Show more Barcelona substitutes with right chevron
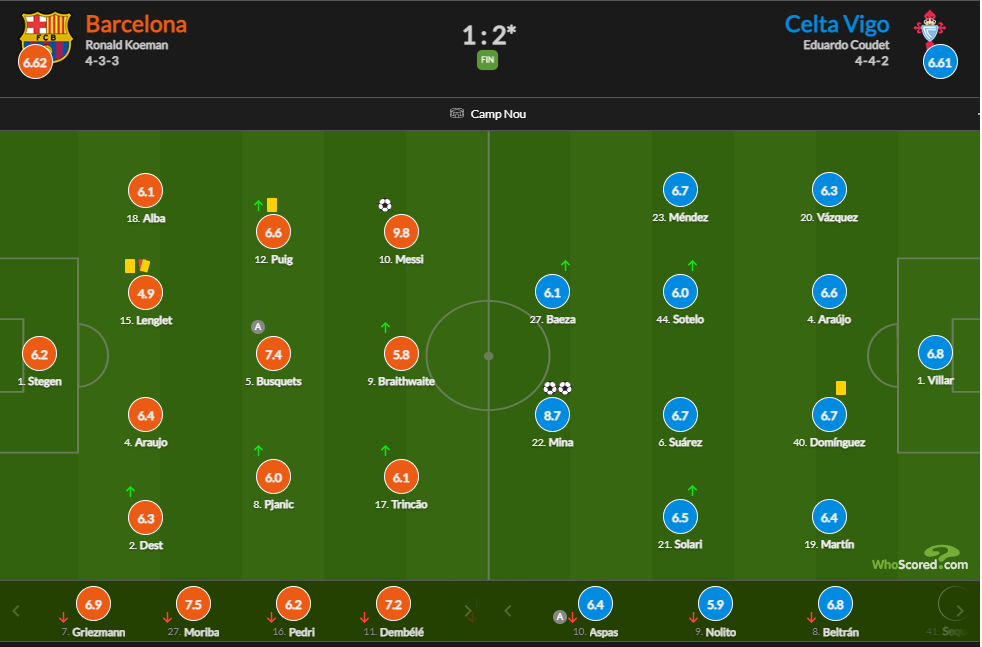 pyautogui.click(x=468, y=611)
